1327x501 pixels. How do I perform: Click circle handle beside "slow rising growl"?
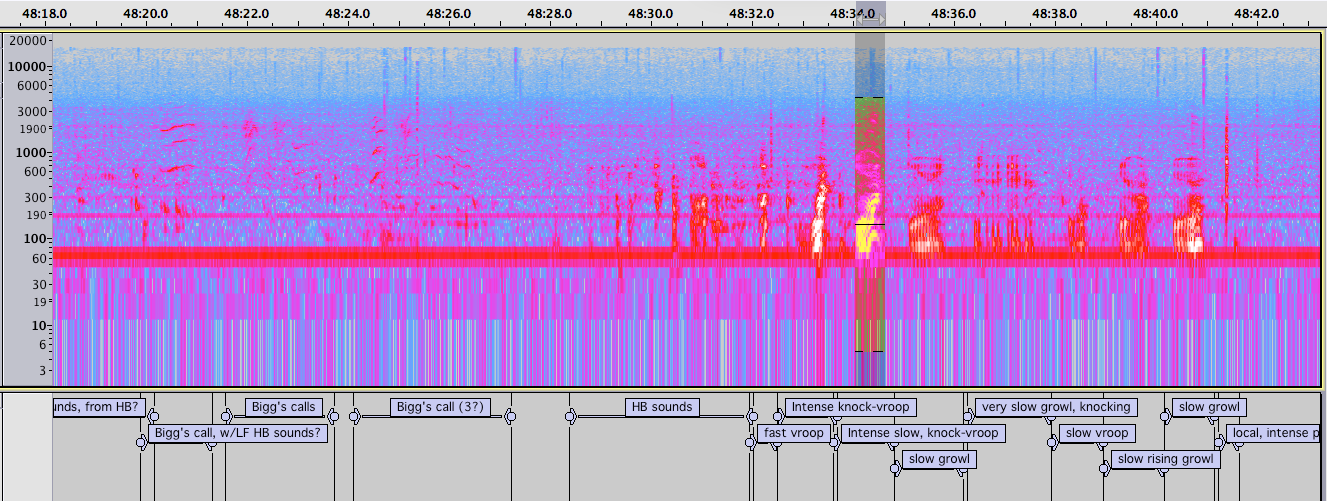[1104, 468]
